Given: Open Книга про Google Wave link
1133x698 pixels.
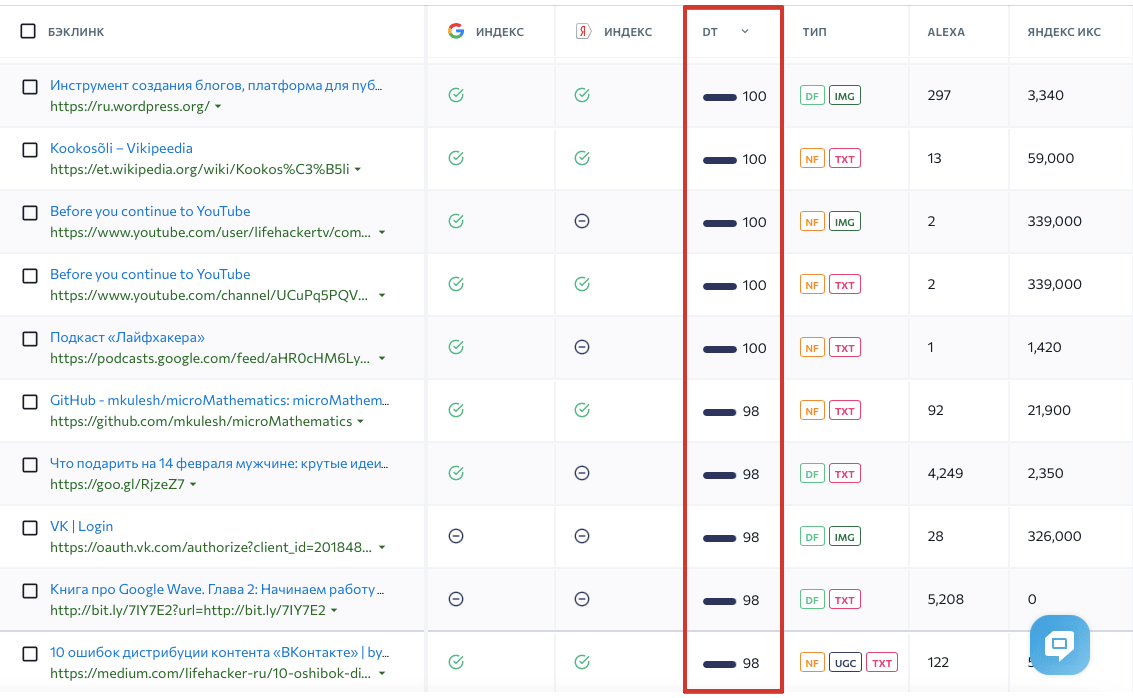Looking at the screenshot, I should [217, 590].
